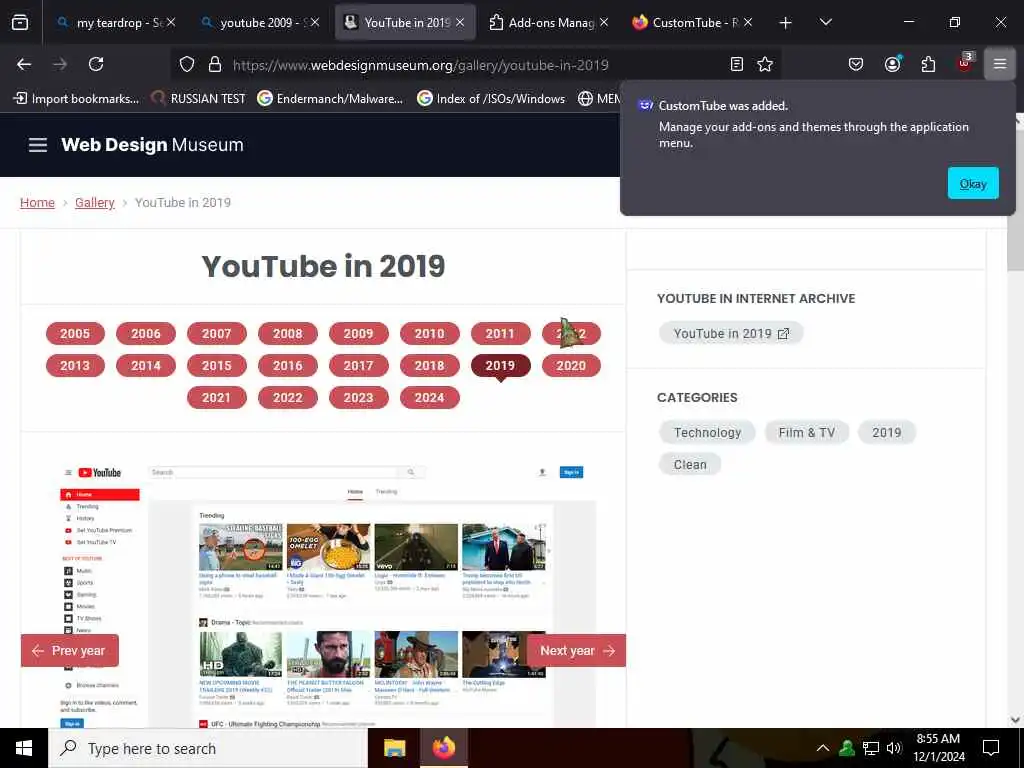
Task: Open the Extensions puzzle icon
Action: click(x=928, y=64)
